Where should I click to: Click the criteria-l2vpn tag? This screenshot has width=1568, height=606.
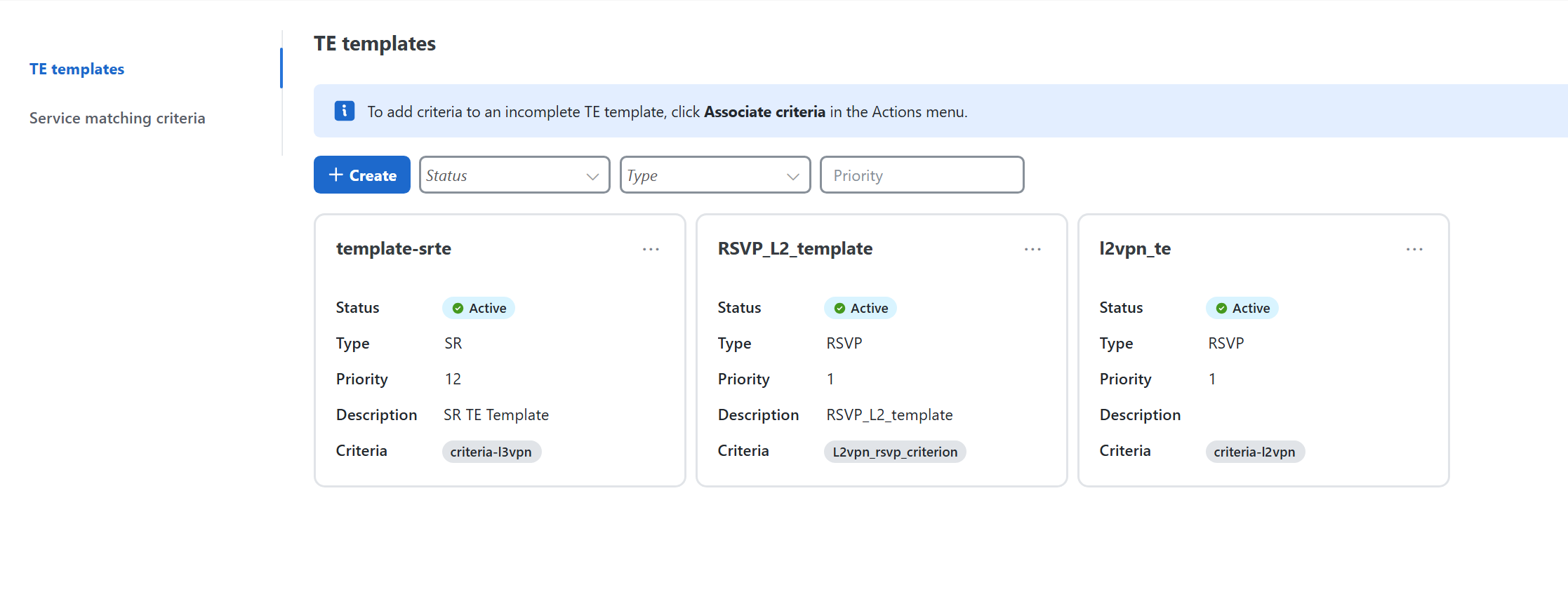[1254, 452]
